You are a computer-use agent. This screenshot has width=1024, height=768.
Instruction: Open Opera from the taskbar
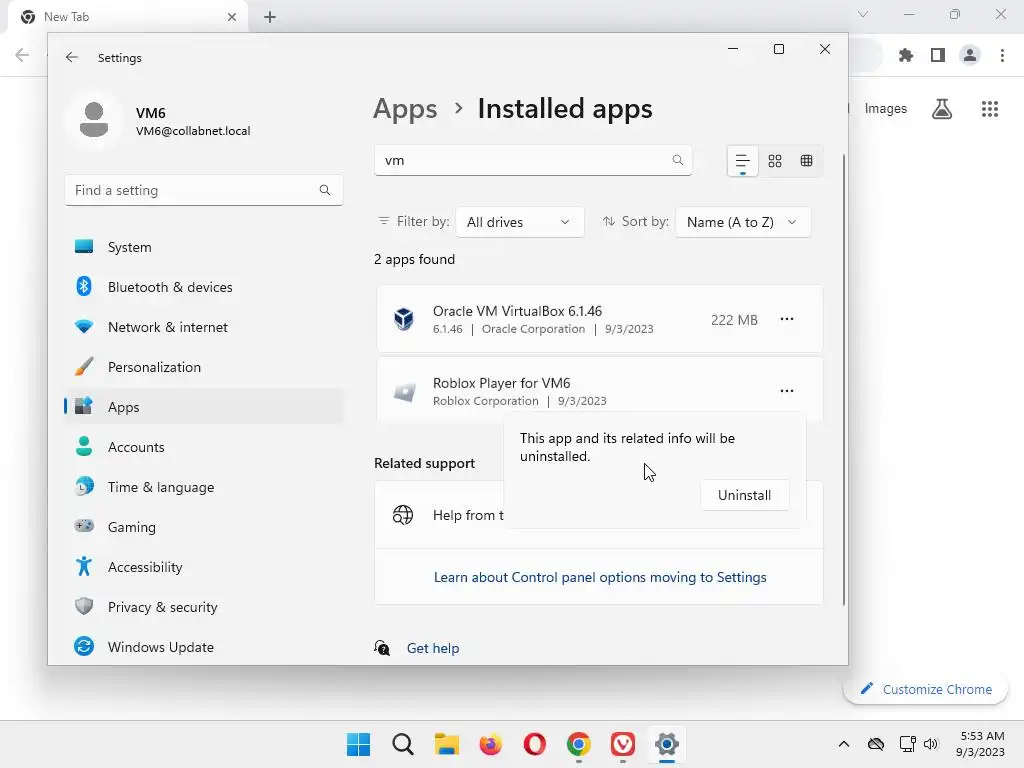(534, 744)
